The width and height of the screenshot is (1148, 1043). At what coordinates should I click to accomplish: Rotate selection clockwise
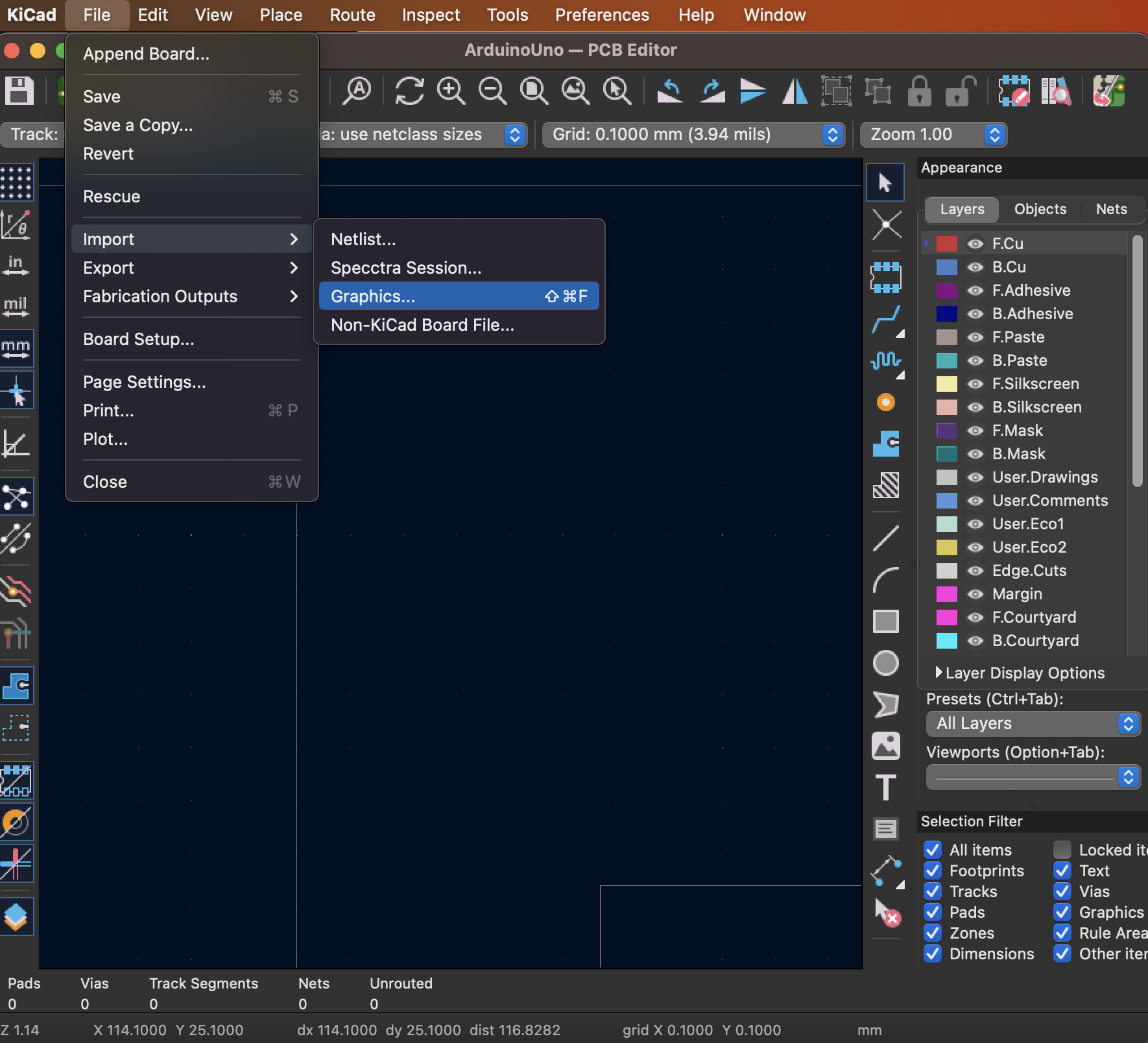[x=712, y=91]
